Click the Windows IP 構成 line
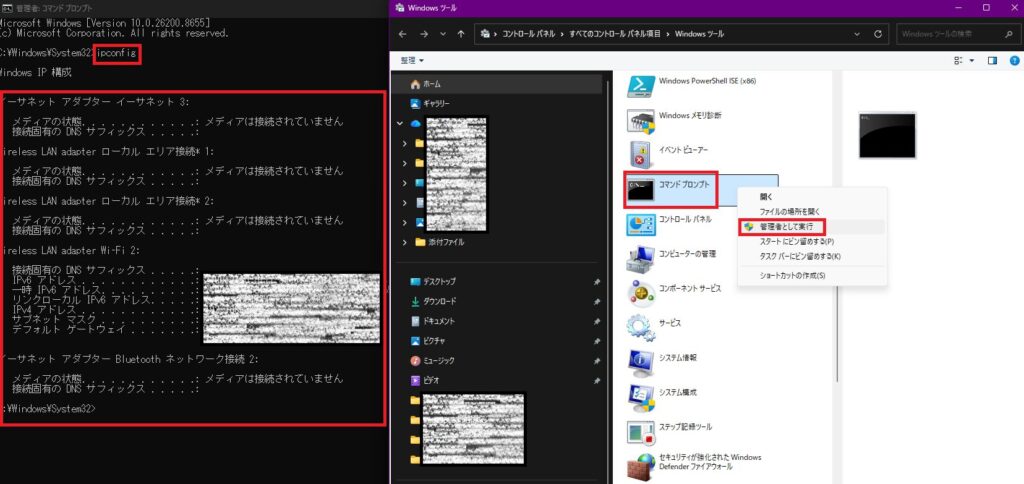This screenshot has width=1024, height=484. 37,72
